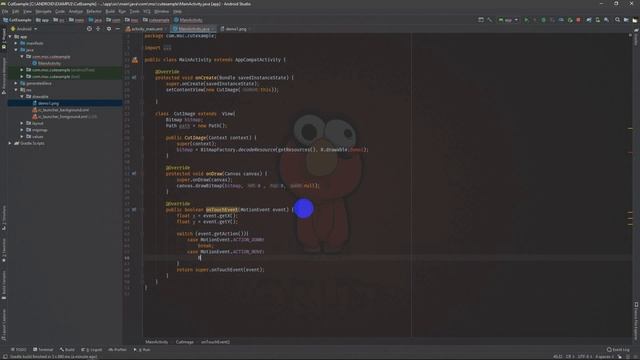Expand the folded import statement
This screenshot has height=360, width=640.
point(167,48)
